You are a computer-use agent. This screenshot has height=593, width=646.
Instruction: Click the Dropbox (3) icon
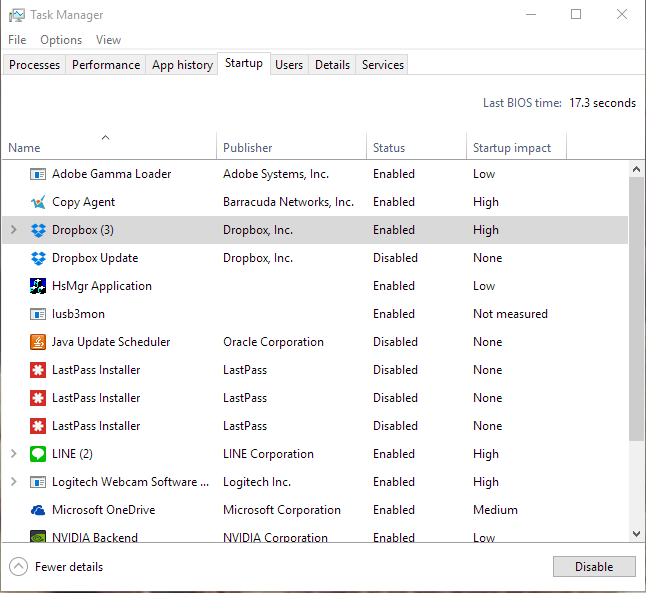pyautogui.click(x=38, y=230)
